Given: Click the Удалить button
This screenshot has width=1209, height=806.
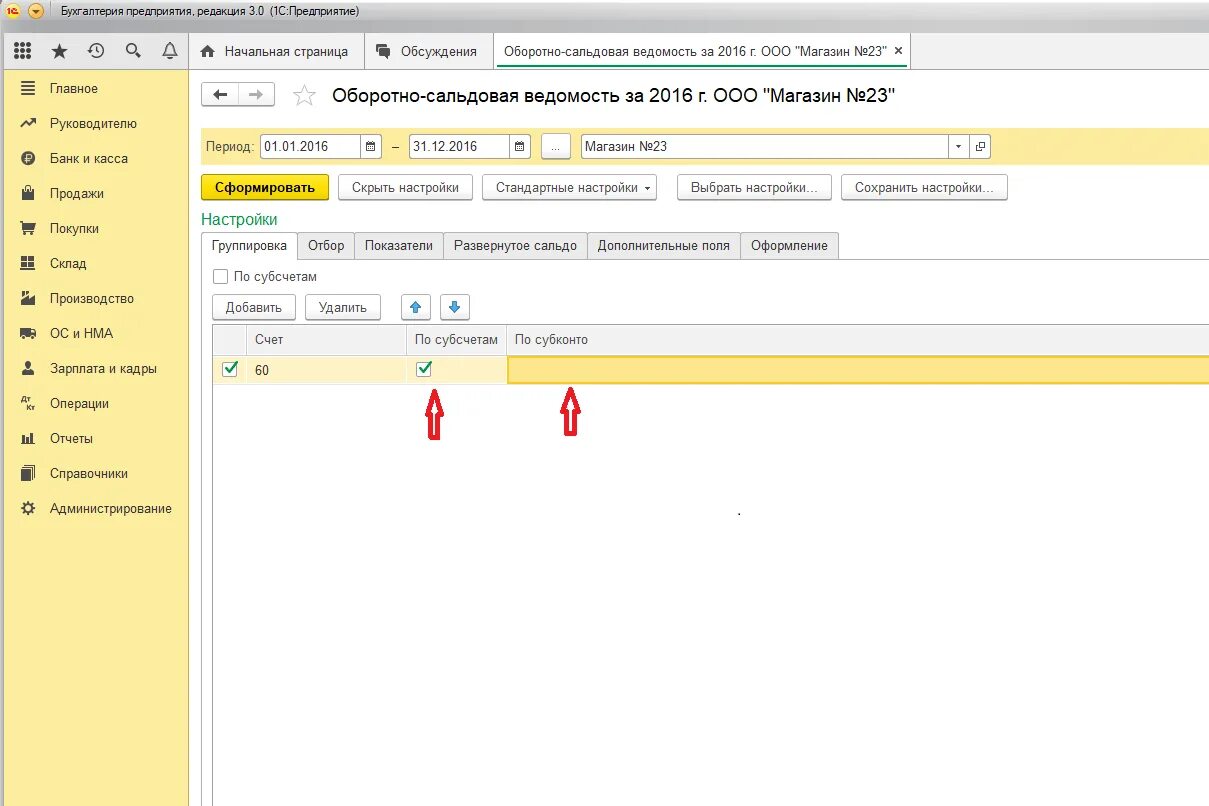Looking at the screenshot, I should (343, 307).
